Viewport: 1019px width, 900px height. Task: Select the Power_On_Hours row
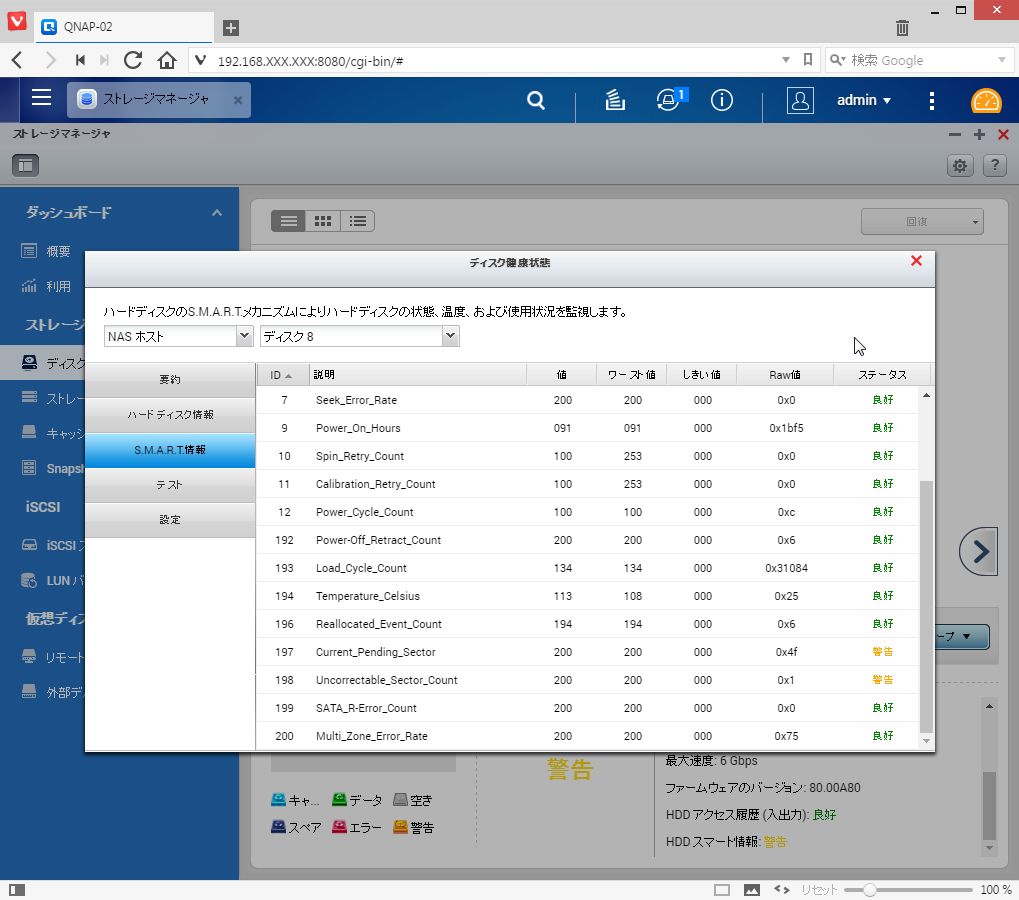tap(587, 428)
